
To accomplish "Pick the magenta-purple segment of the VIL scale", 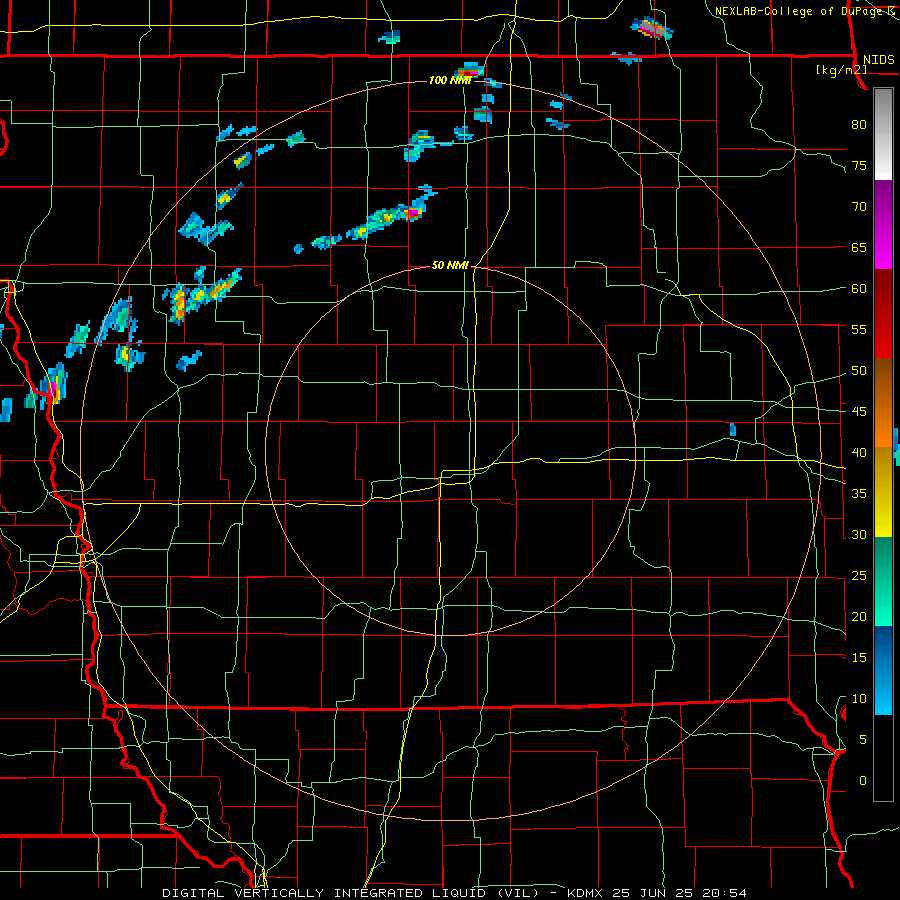I will [x=883, y=225].
